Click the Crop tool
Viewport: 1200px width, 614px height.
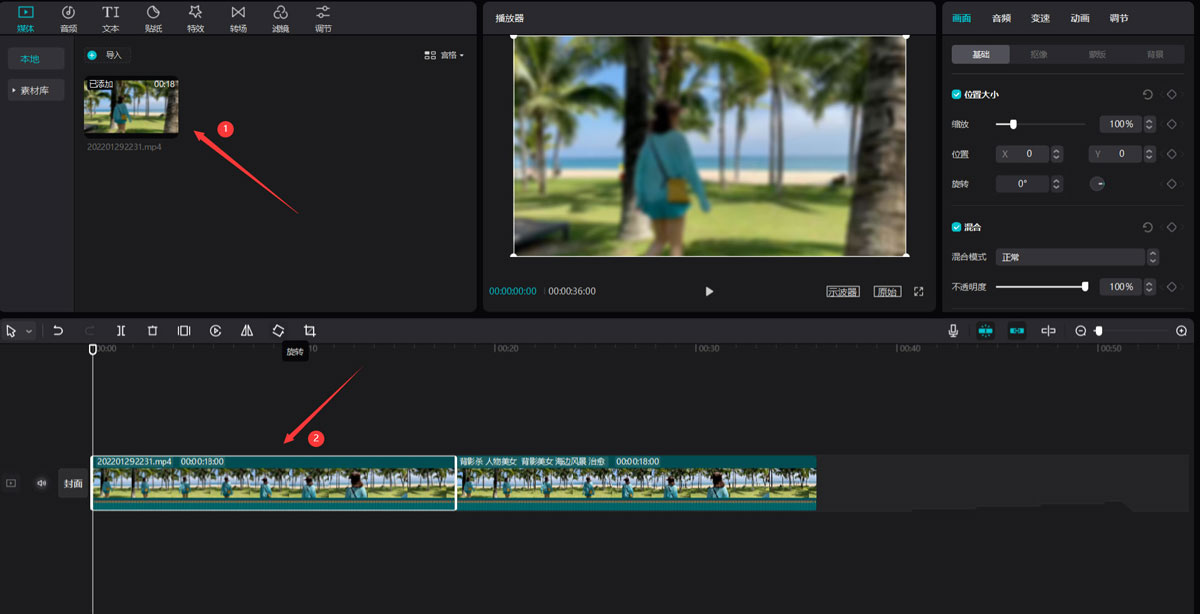[310, 331]
